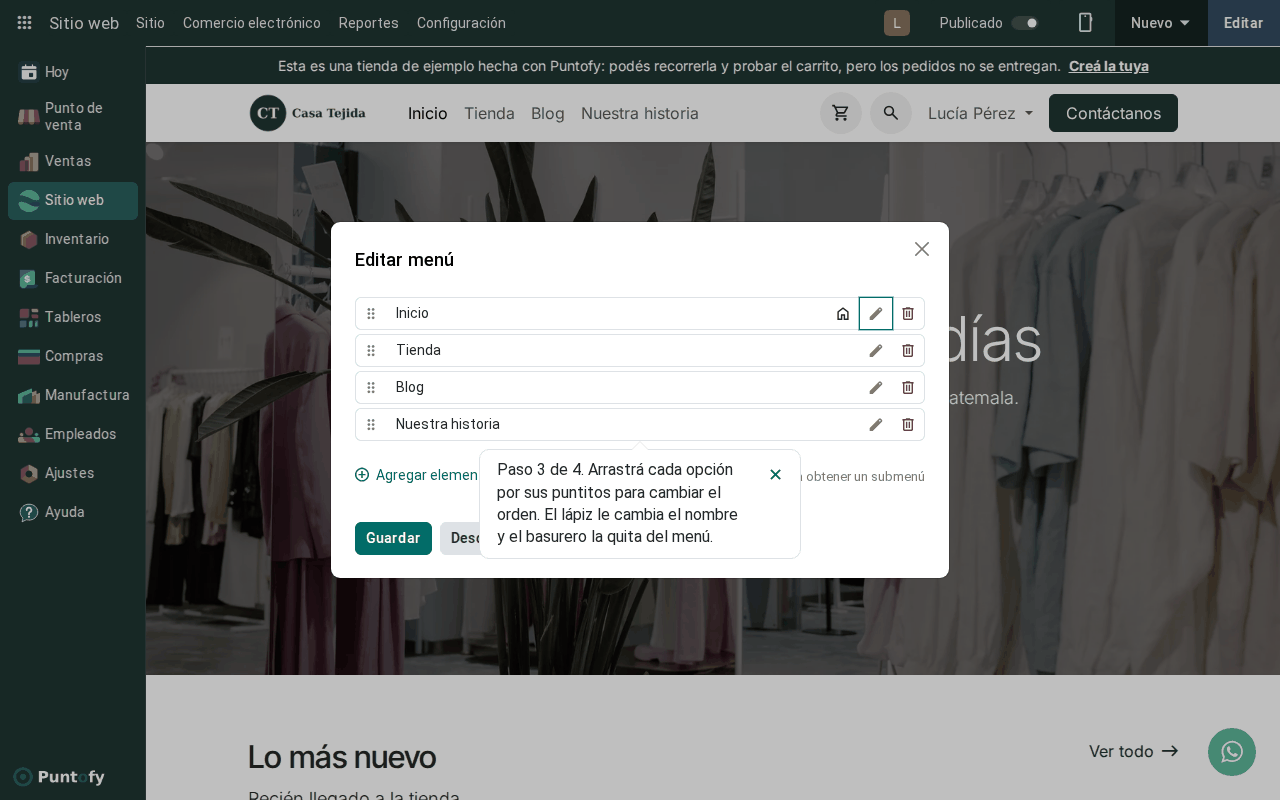Rename the Blog menu item via pencil
Viewport: 1280px width, 800px height.
[x=876, y=387]
